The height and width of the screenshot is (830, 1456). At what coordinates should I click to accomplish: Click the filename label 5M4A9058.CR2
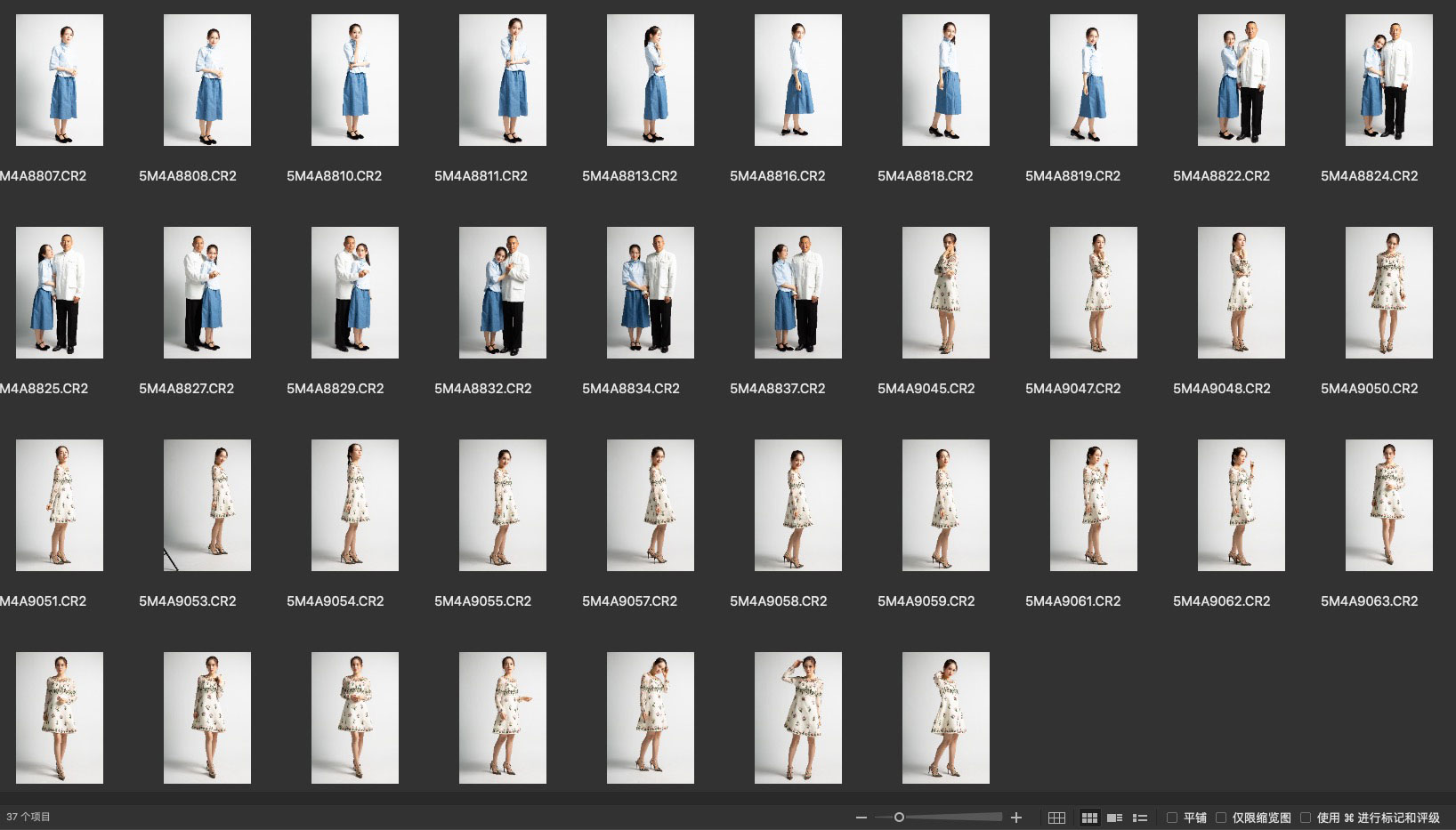click(x=778, y=601)
